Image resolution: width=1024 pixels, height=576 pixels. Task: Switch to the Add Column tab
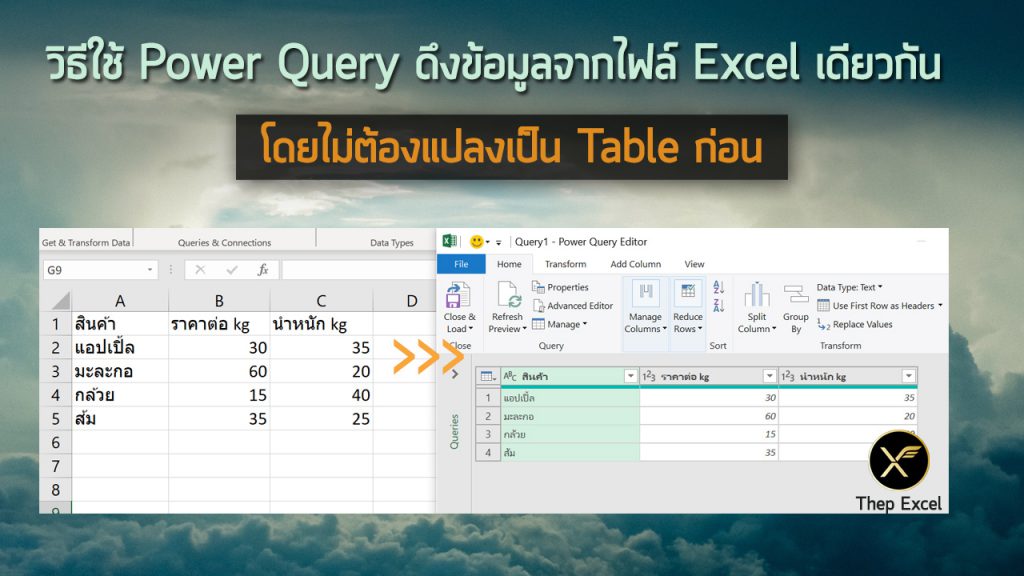(x=635, y=264)
